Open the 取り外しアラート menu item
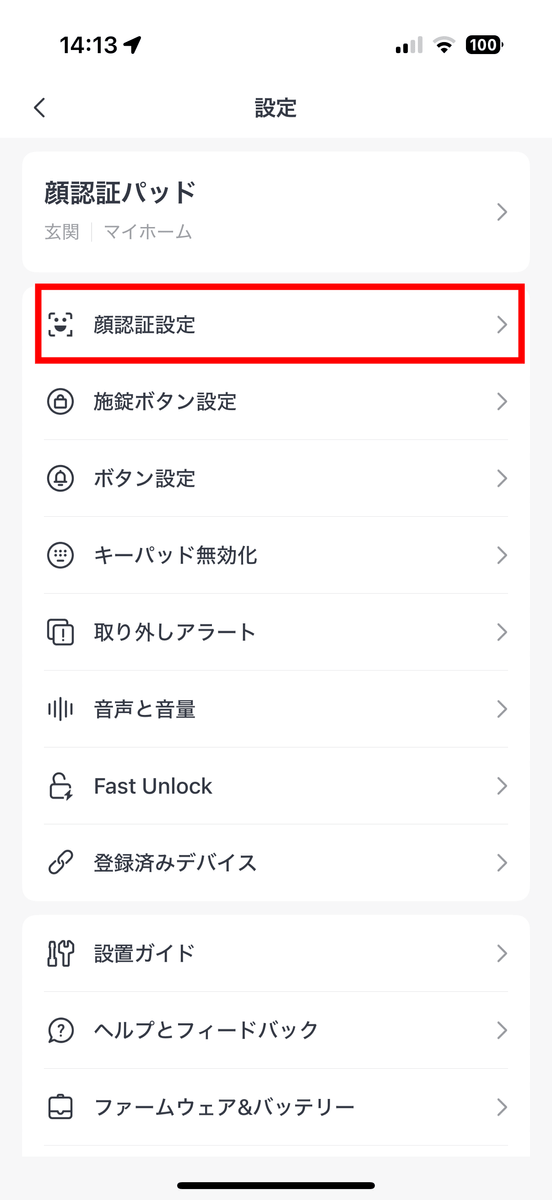The height and width of the screenshot is (1200, 552). click(x=276, y=632)
